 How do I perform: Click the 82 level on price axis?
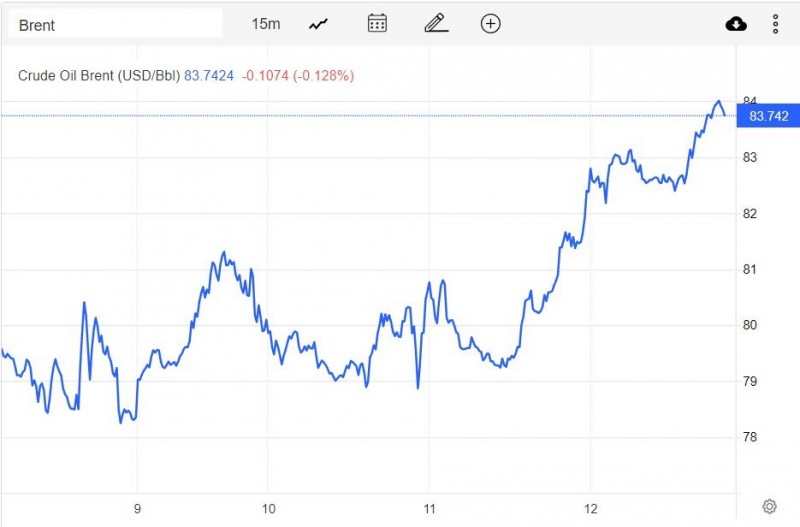coord(749,213)
